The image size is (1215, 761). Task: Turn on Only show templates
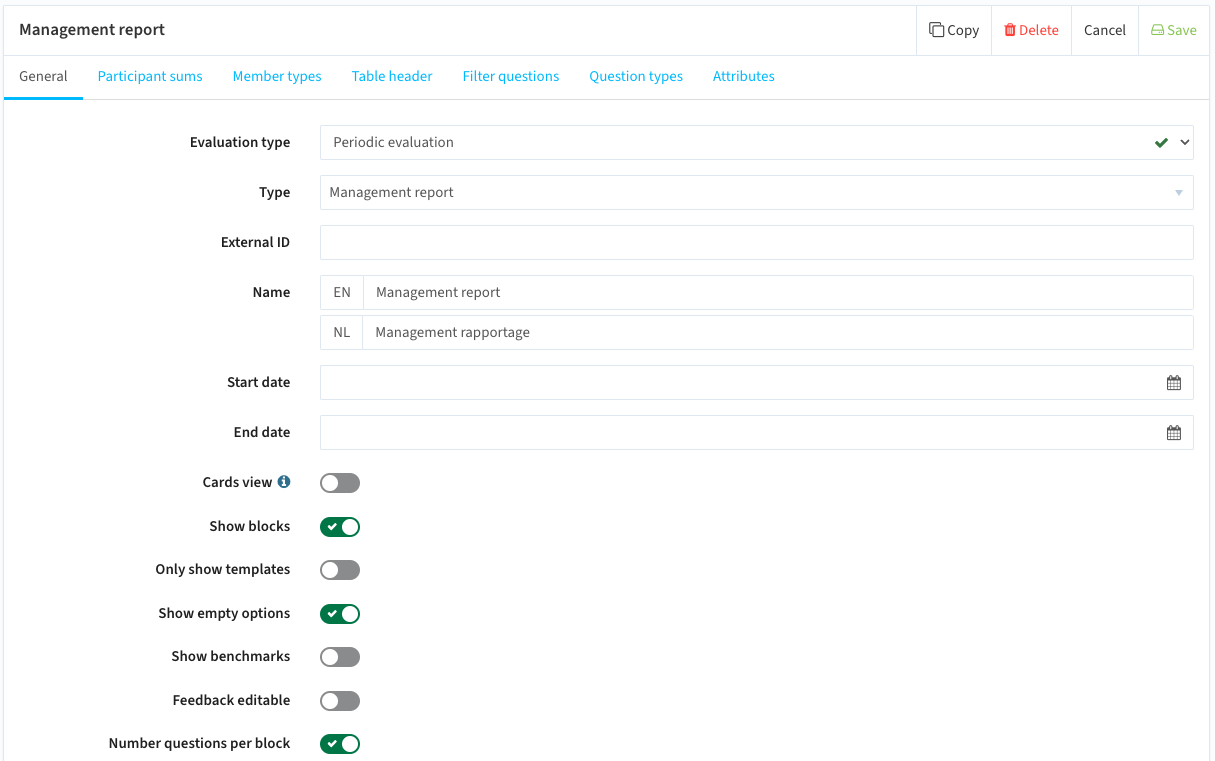tap(340, 570)
